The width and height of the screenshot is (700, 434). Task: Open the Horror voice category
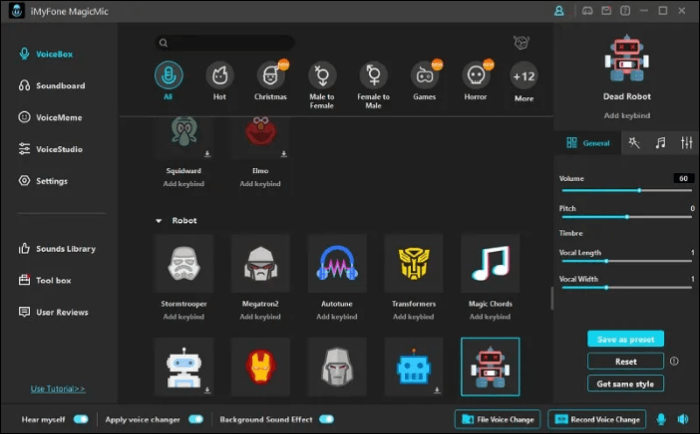[x=475, y=76]
